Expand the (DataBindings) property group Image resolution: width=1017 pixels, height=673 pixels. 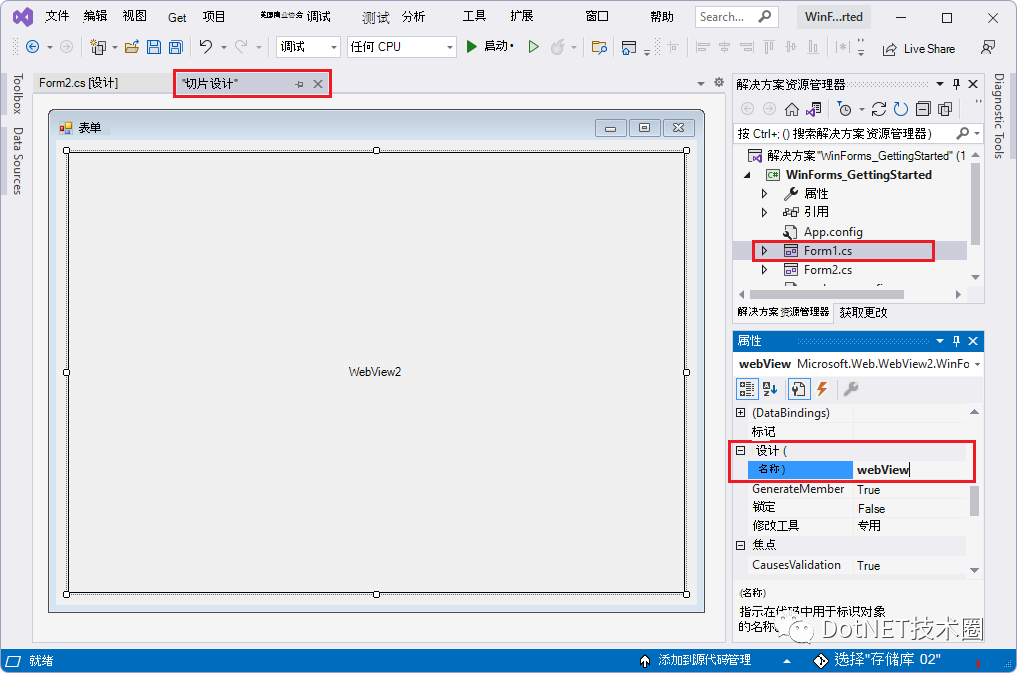click(x=741, y=413)
